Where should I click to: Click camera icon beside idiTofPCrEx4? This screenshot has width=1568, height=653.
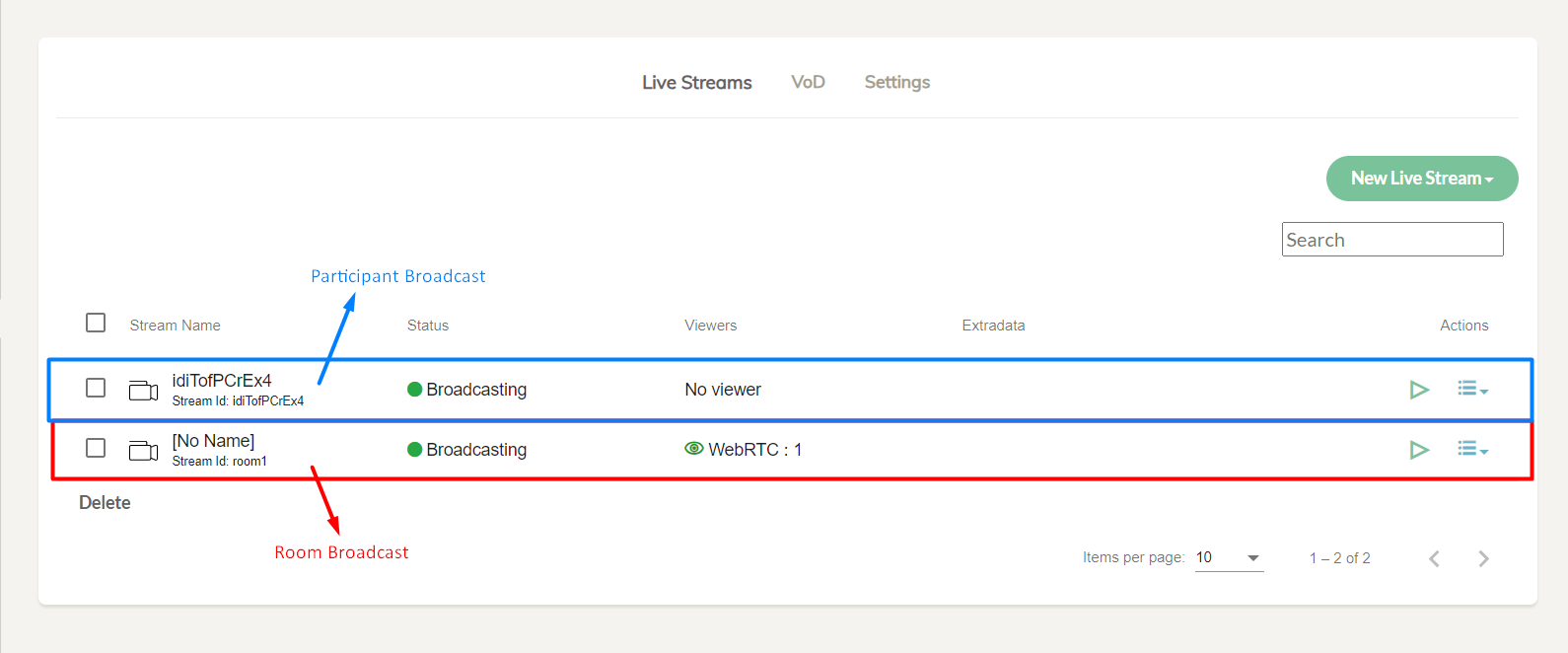pyautogui.click(x=143, y=391)
